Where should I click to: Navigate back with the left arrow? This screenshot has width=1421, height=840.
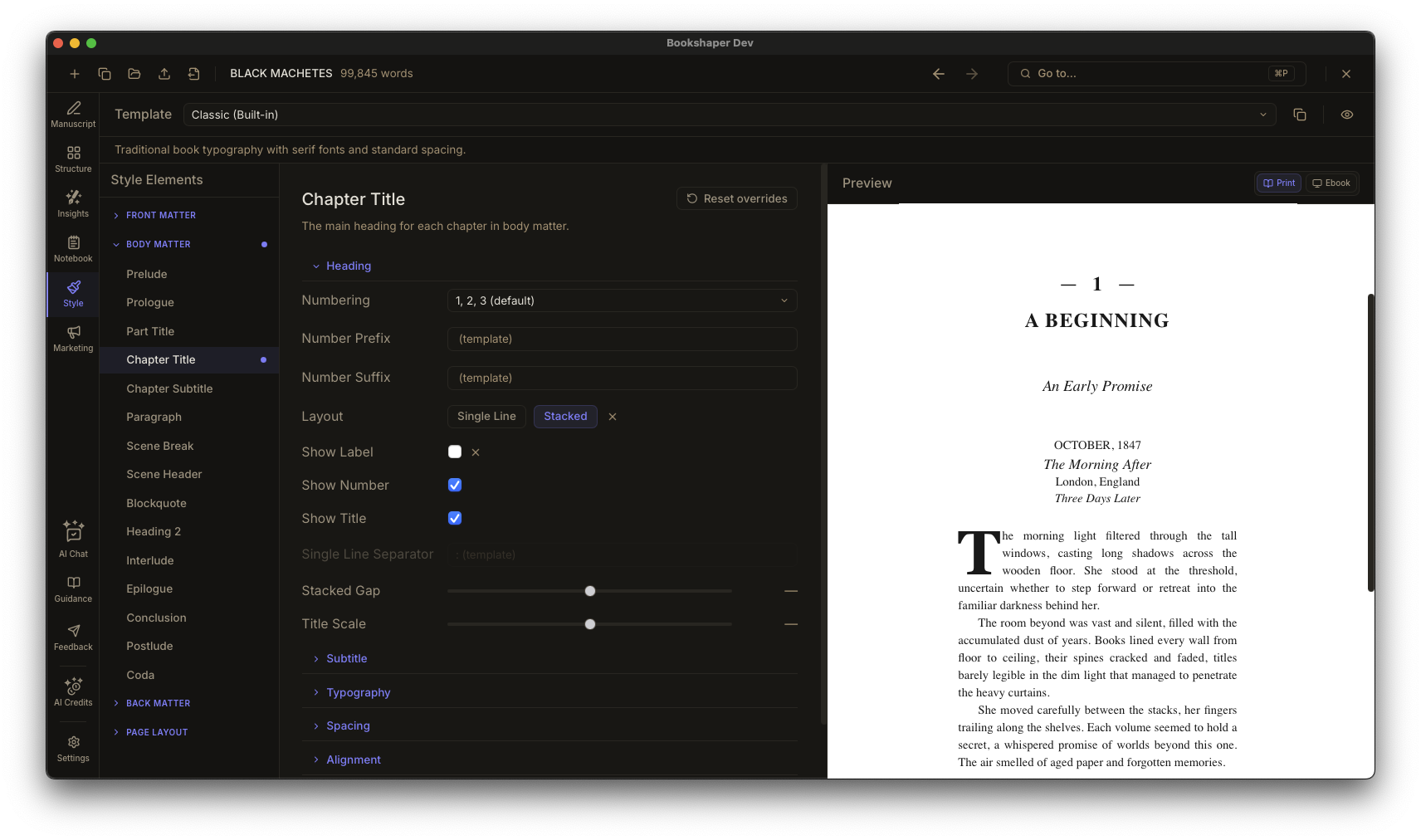pos(939,74)
